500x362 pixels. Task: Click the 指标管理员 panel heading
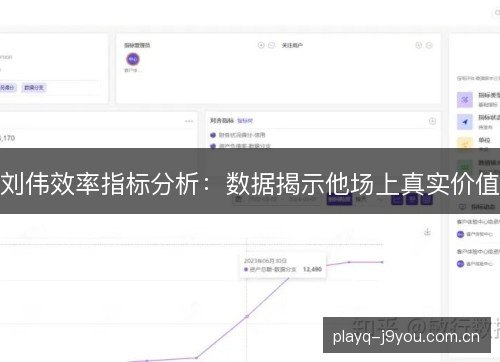(137, 45)
